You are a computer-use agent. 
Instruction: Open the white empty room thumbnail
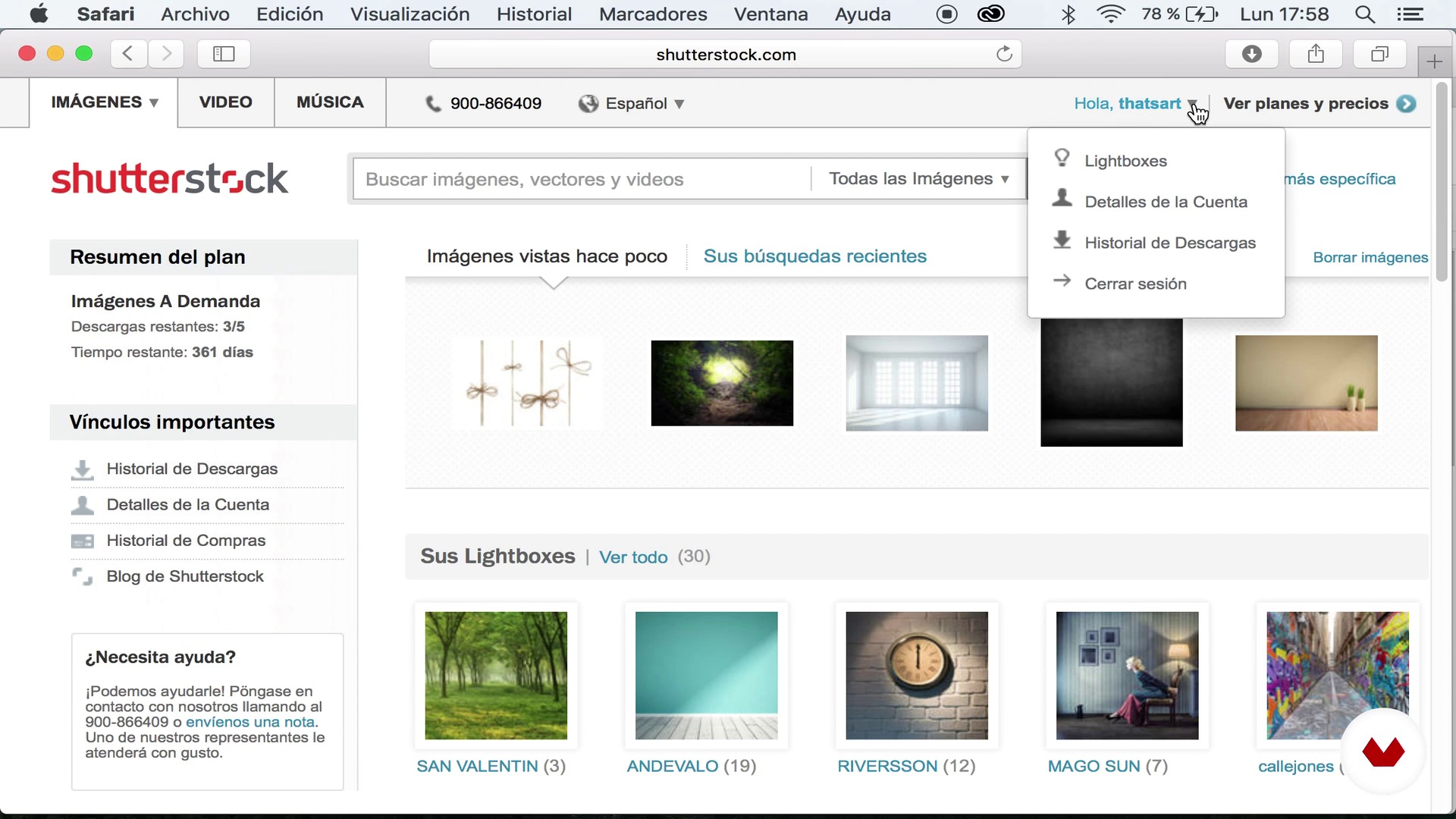[917, 383]
